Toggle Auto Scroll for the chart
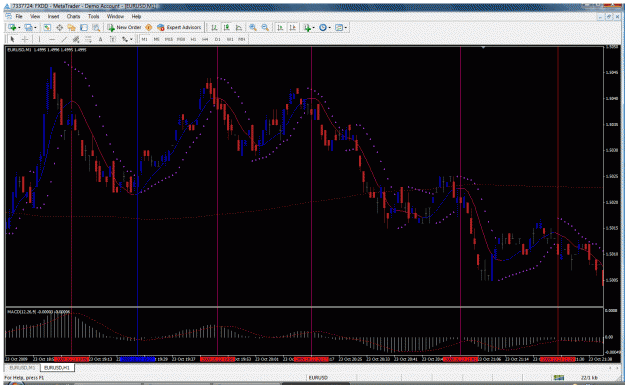The height and width of the screenshot is (385, 625). 280,27
